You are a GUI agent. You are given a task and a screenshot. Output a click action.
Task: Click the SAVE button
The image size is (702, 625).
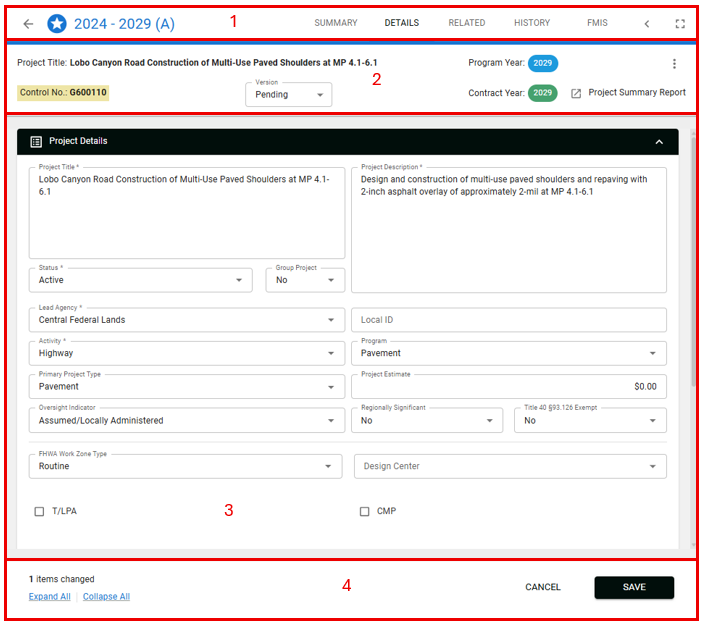coord(634,587)
